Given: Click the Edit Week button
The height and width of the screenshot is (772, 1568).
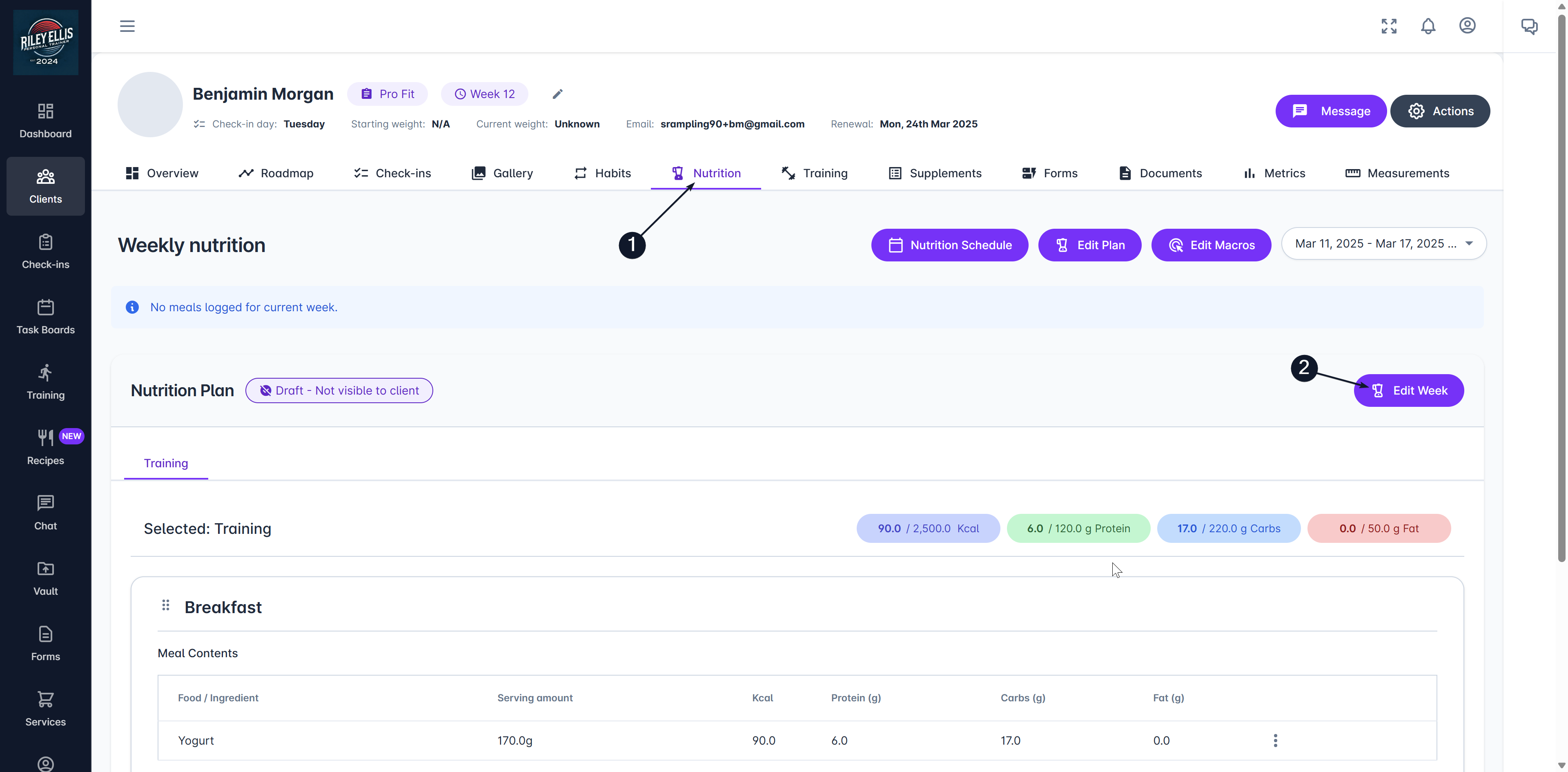Looking at the screenshot, I should coord(1408,390).
